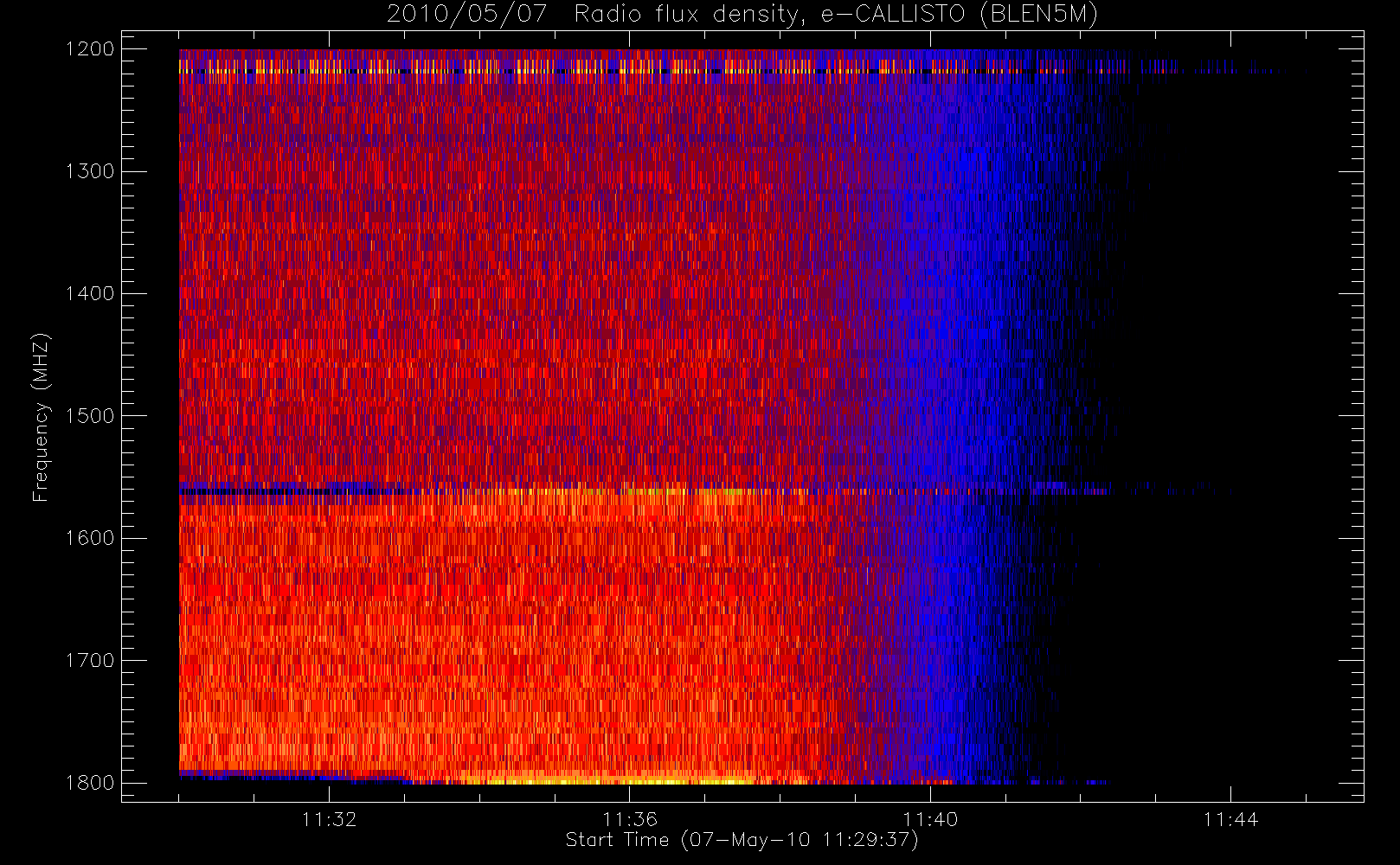Viewport: 1400px width, 865px height.
Task: Click the 1700 frequency tick label
Action: tap(90, 660)
